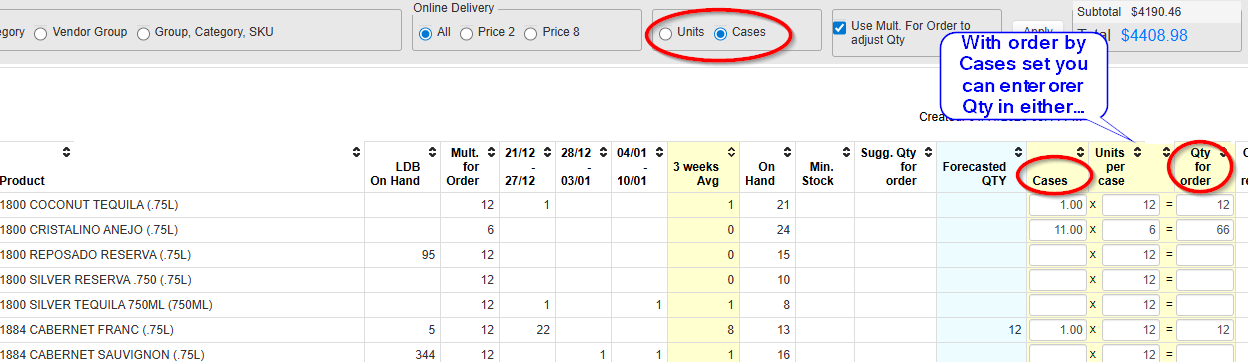Edit Qty for order for 1800 Silver Reserva
This screenshot has width=1248, height=362.
(x=1205, y=280)
